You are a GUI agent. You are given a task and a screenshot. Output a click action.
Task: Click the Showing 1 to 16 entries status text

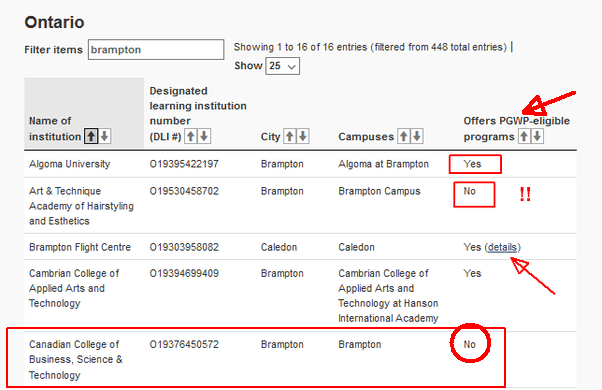(x=370, y=47)
